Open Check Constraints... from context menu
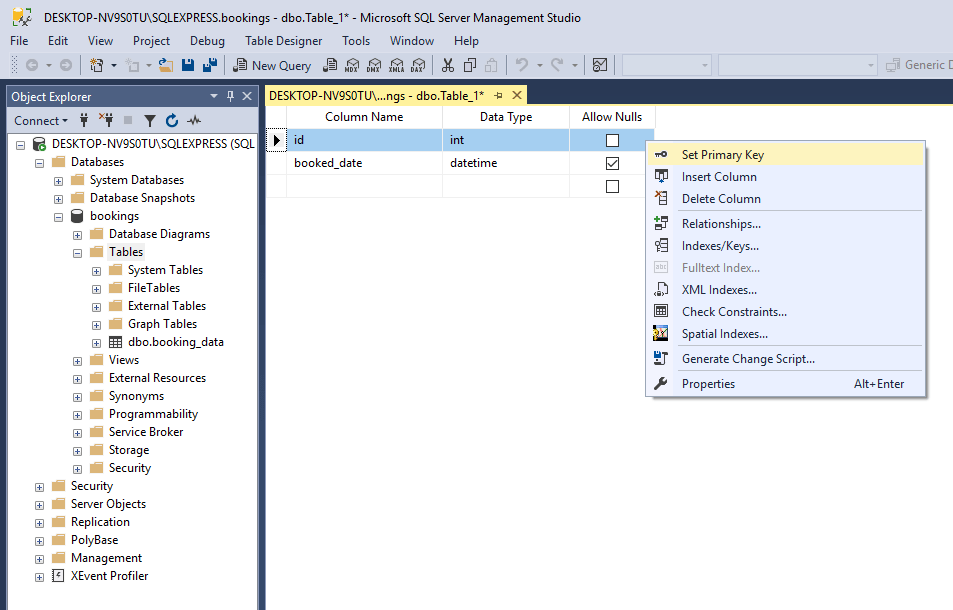The height and width of the screenshot is (610, 953). pos(785,312)
